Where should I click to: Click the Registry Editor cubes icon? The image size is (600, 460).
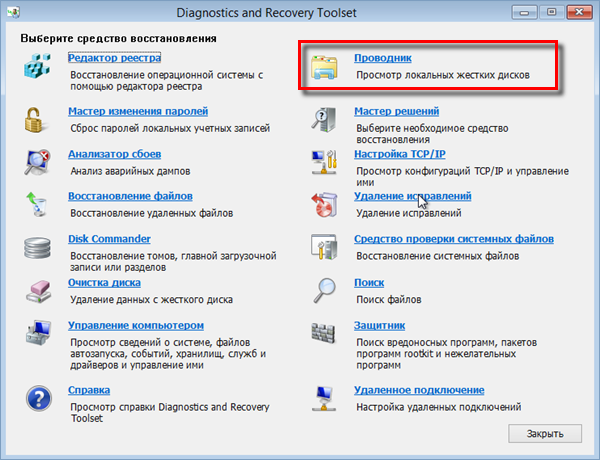37,66
